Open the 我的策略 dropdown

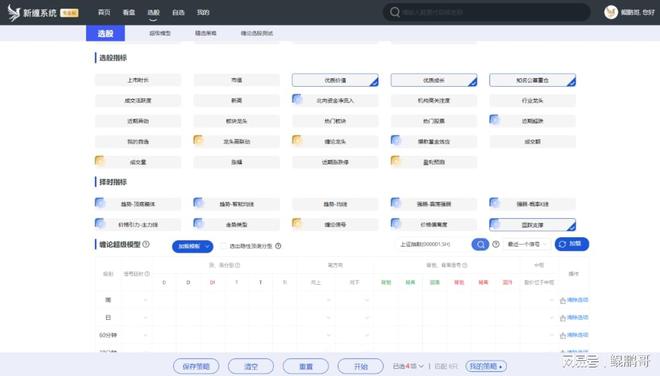(486, 366)
